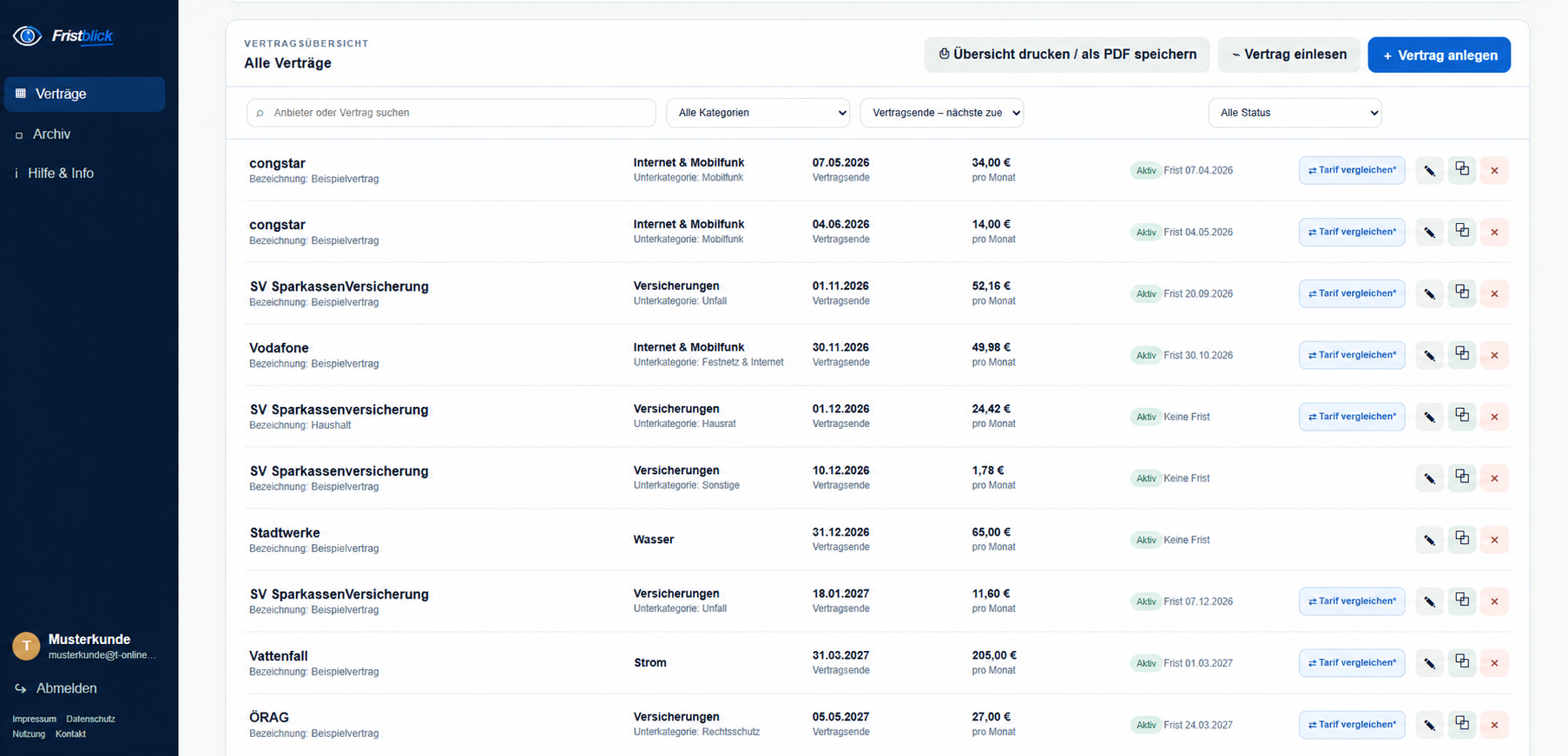Open Verträge in the sidebar
Screen dimensions: 1568x756
click(x=84, y=94)
